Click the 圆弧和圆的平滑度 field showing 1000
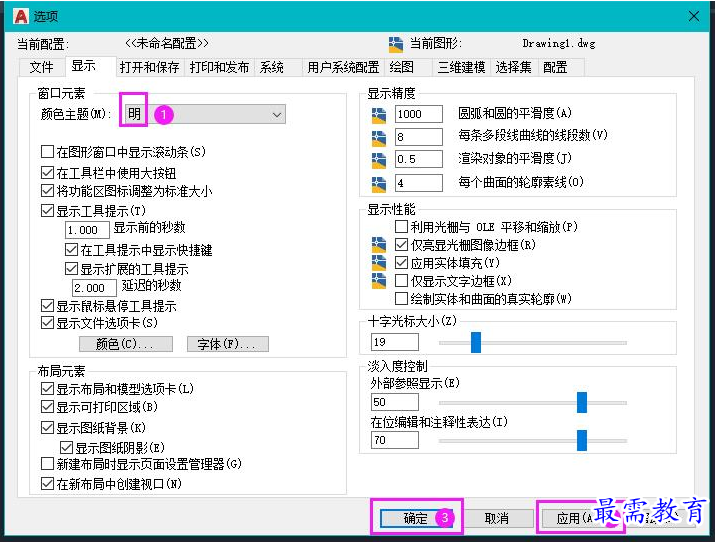 click(x=419, y=114)
